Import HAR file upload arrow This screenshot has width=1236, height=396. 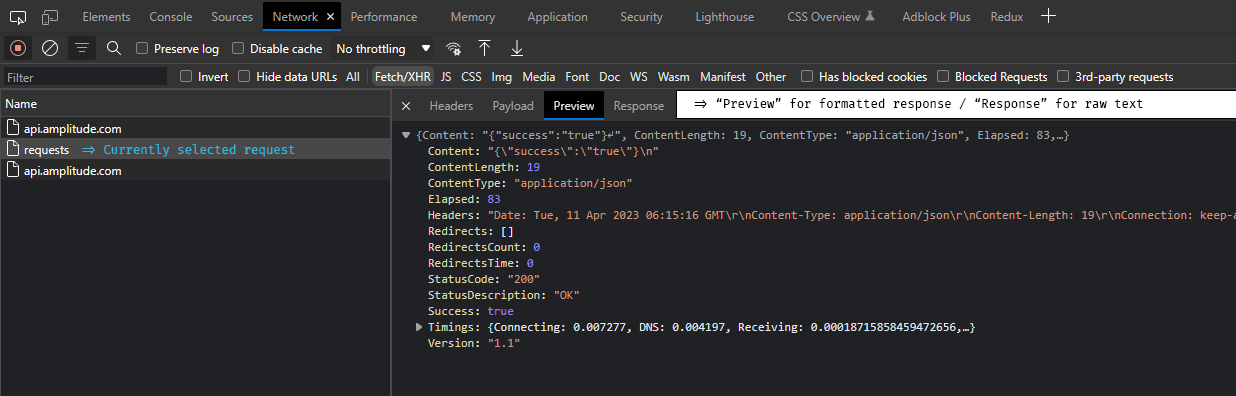pyautogui.click(x=485, y=48)
